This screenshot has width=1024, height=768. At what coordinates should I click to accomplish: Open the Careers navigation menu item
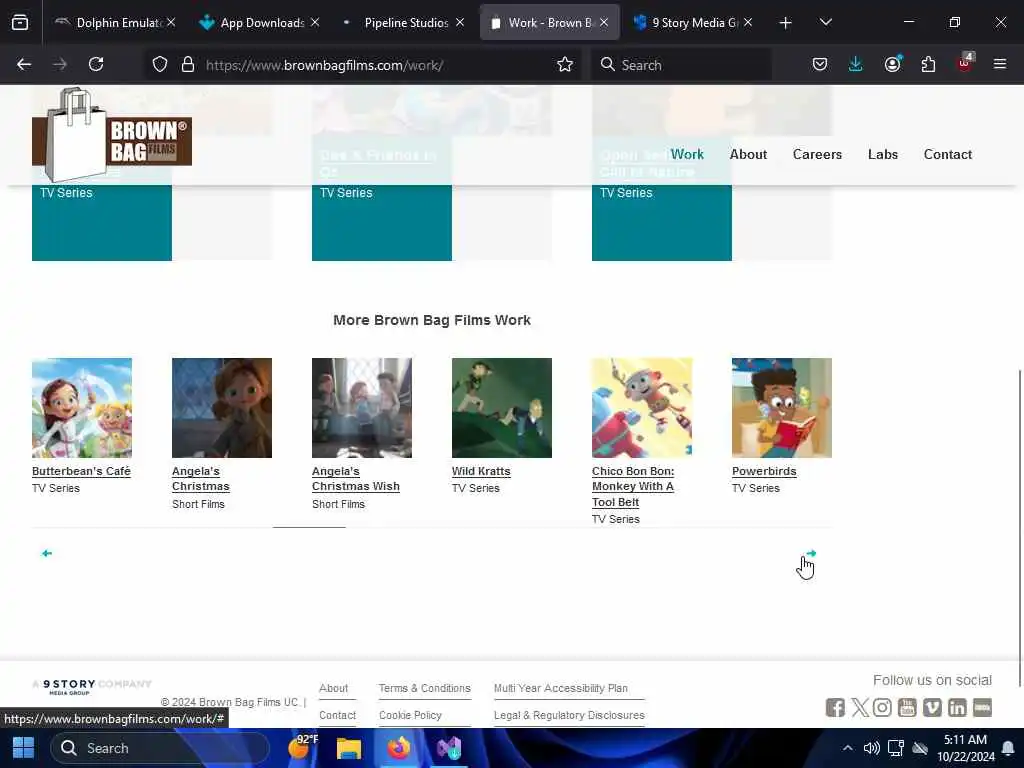[817, 154]
